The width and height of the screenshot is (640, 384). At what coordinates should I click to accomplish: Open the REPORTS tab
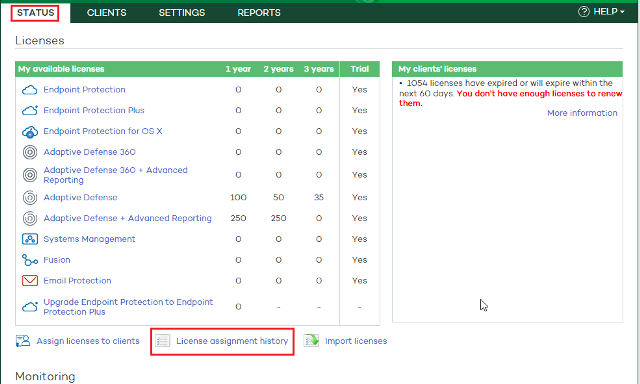click(x=259, y=13)
